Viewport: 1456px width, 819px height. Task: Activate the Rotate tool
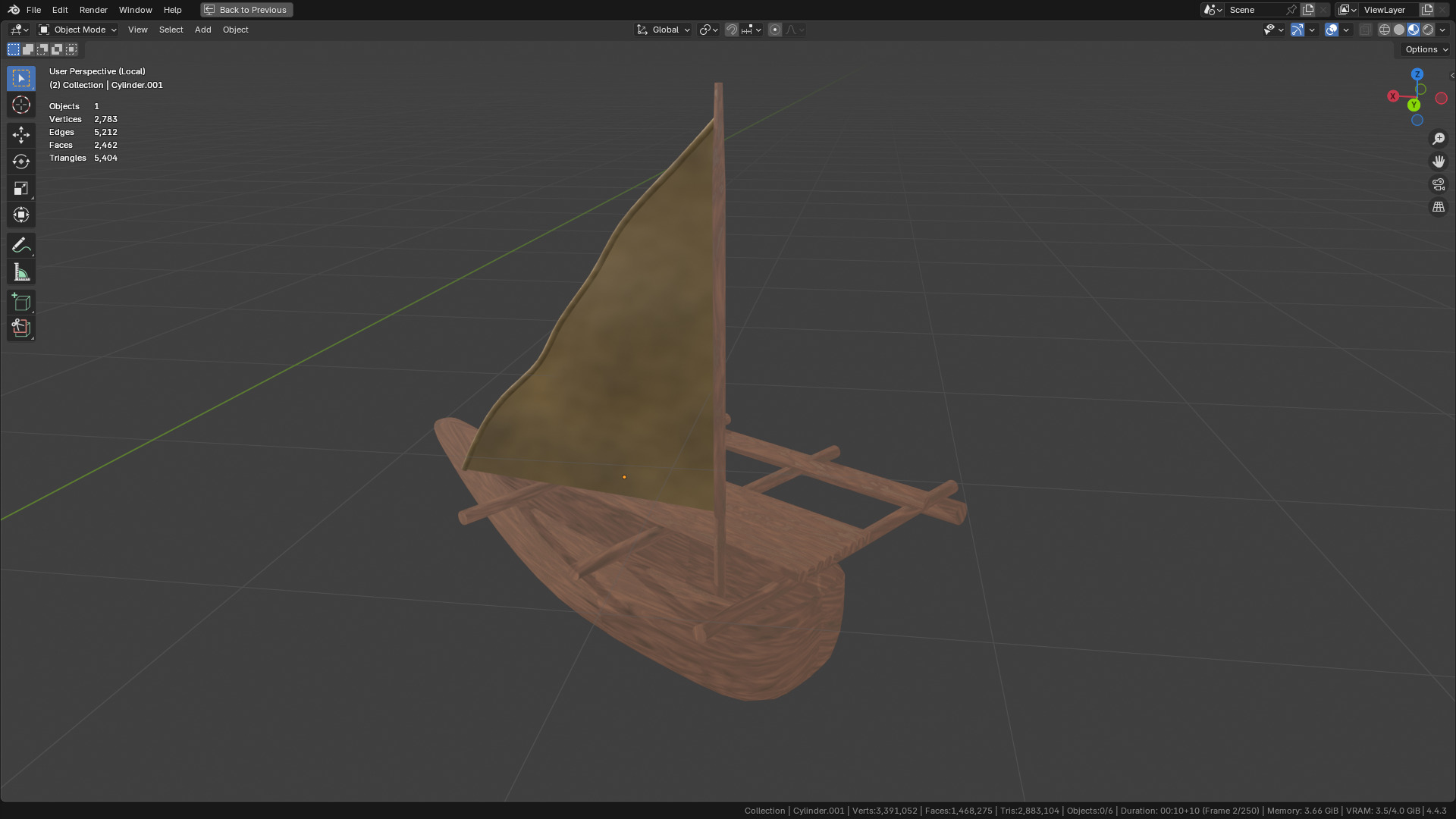[x=21, y=162]
